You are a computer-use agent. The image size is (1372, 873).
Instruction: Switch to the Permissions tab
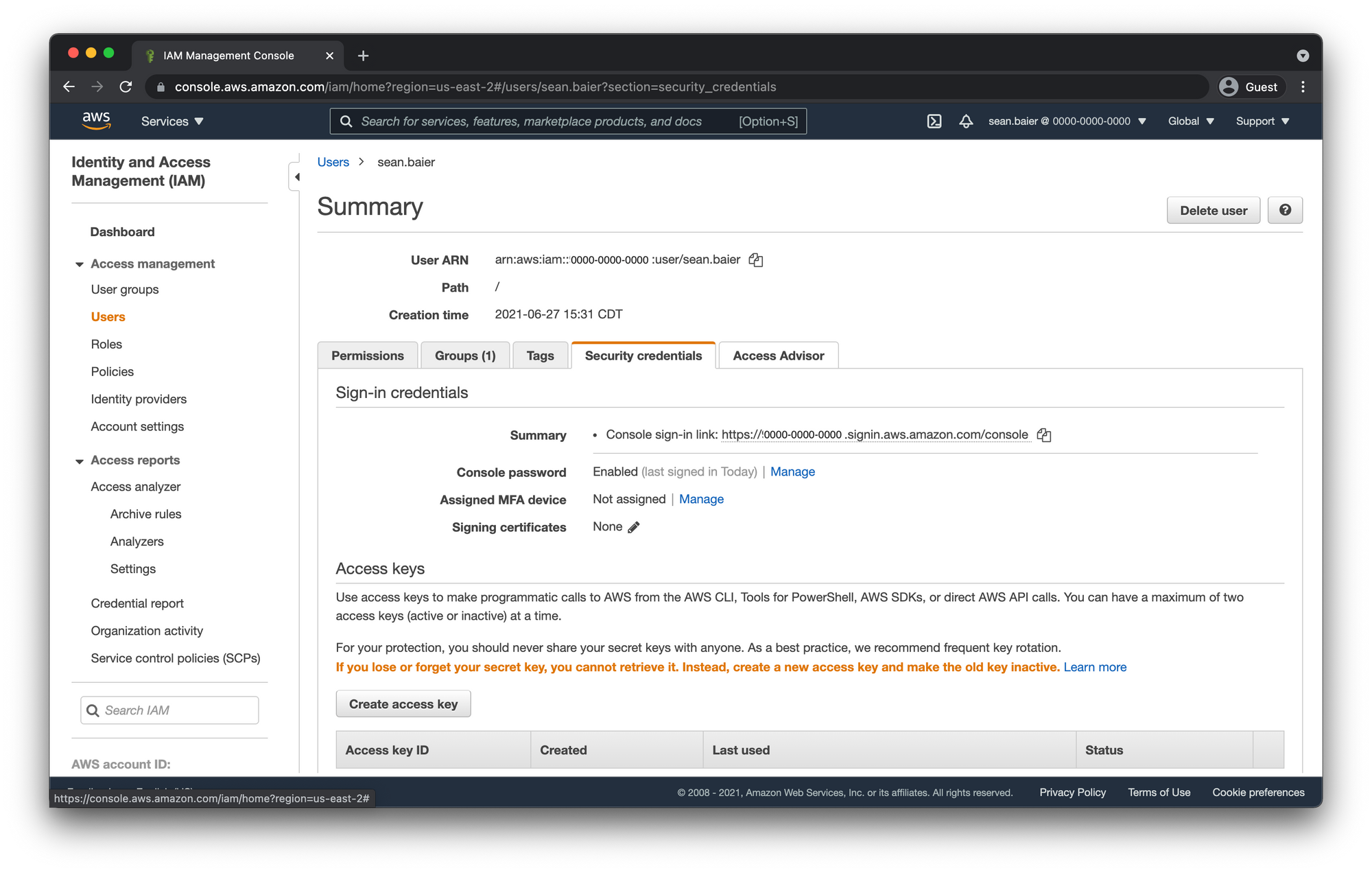point(366,355)
